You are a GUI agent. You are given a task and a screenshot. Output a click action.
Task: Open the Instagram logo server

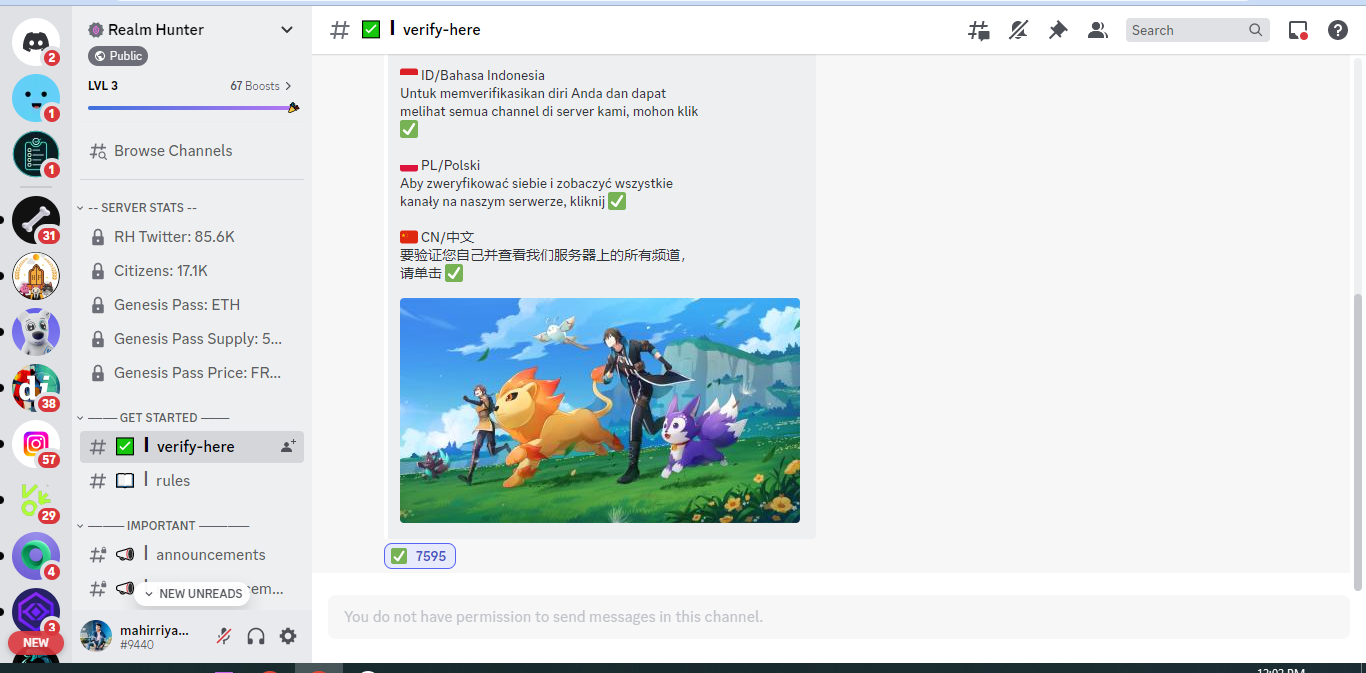pyautogui.click(x=36, y=444)
